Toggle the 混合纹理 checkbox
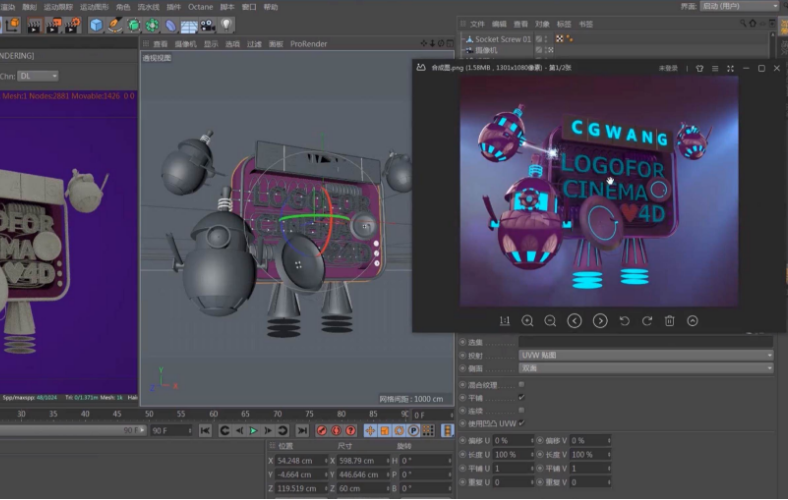The image size is (788, 500). point(521,384)
